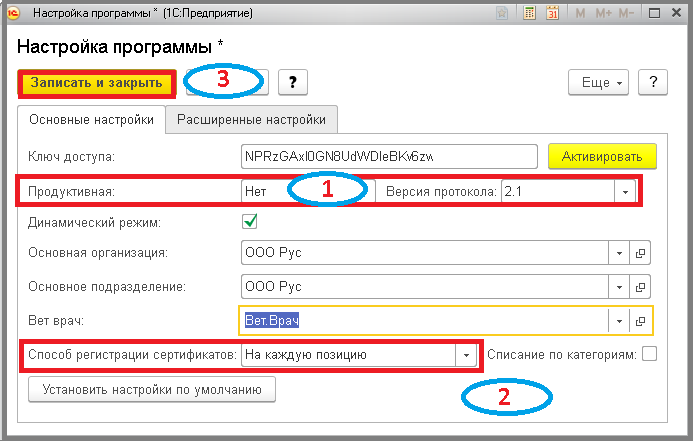
Task: Switch to Основные настройки tab
Action: point(91,119)
